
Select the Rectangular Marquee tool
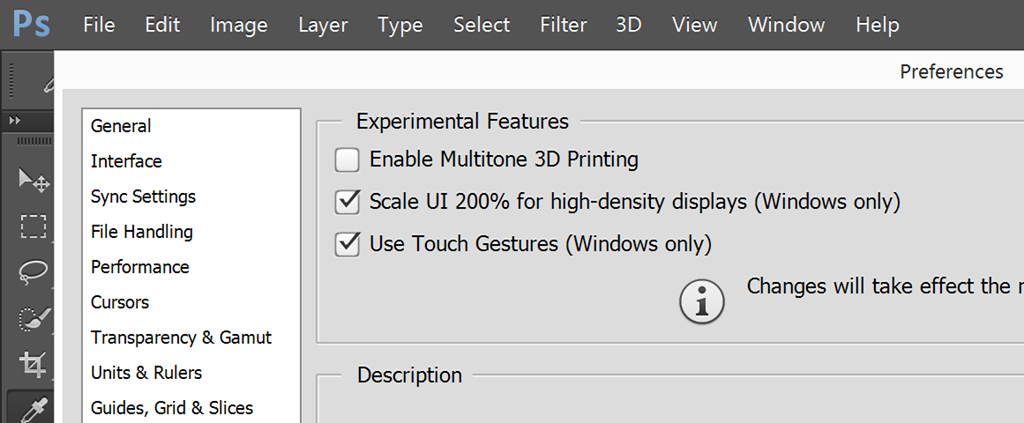click(33, 227)
